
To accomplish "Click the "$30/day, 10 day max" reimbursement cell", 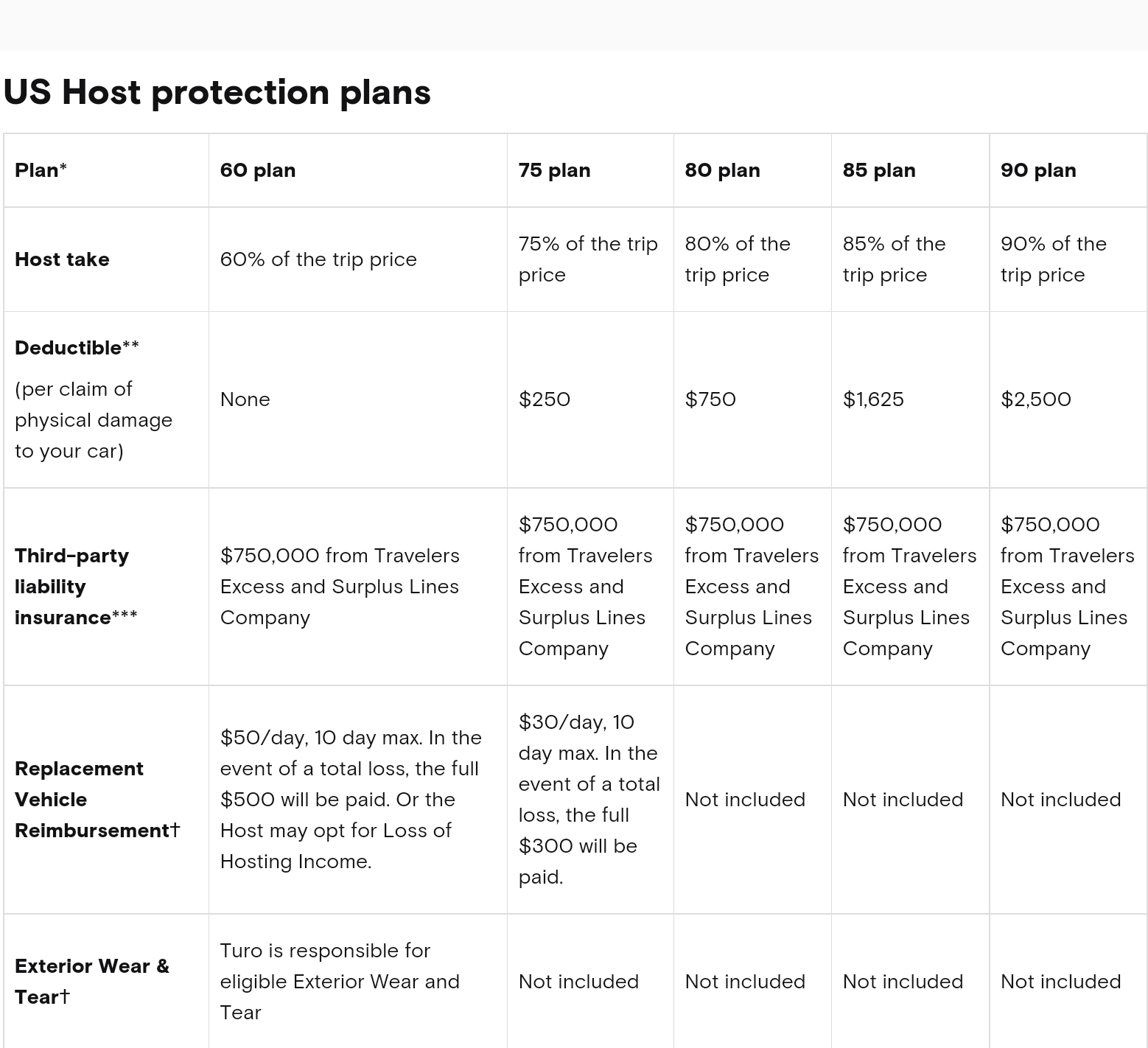I will pos(589,800).
